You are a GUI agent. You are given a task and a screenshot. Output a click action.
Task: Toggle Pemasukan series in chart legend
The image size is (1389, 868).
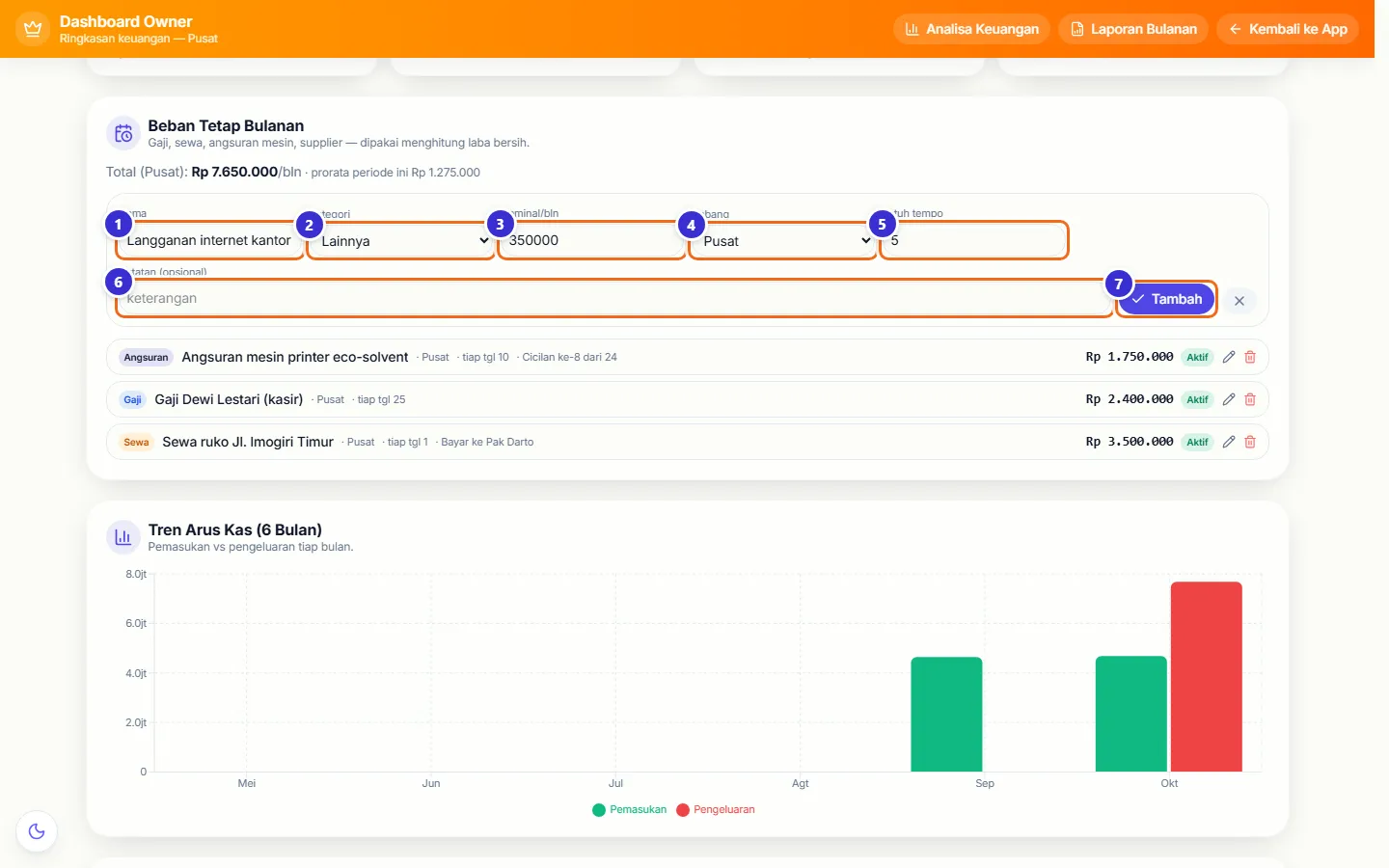click(x=630, y=810)
